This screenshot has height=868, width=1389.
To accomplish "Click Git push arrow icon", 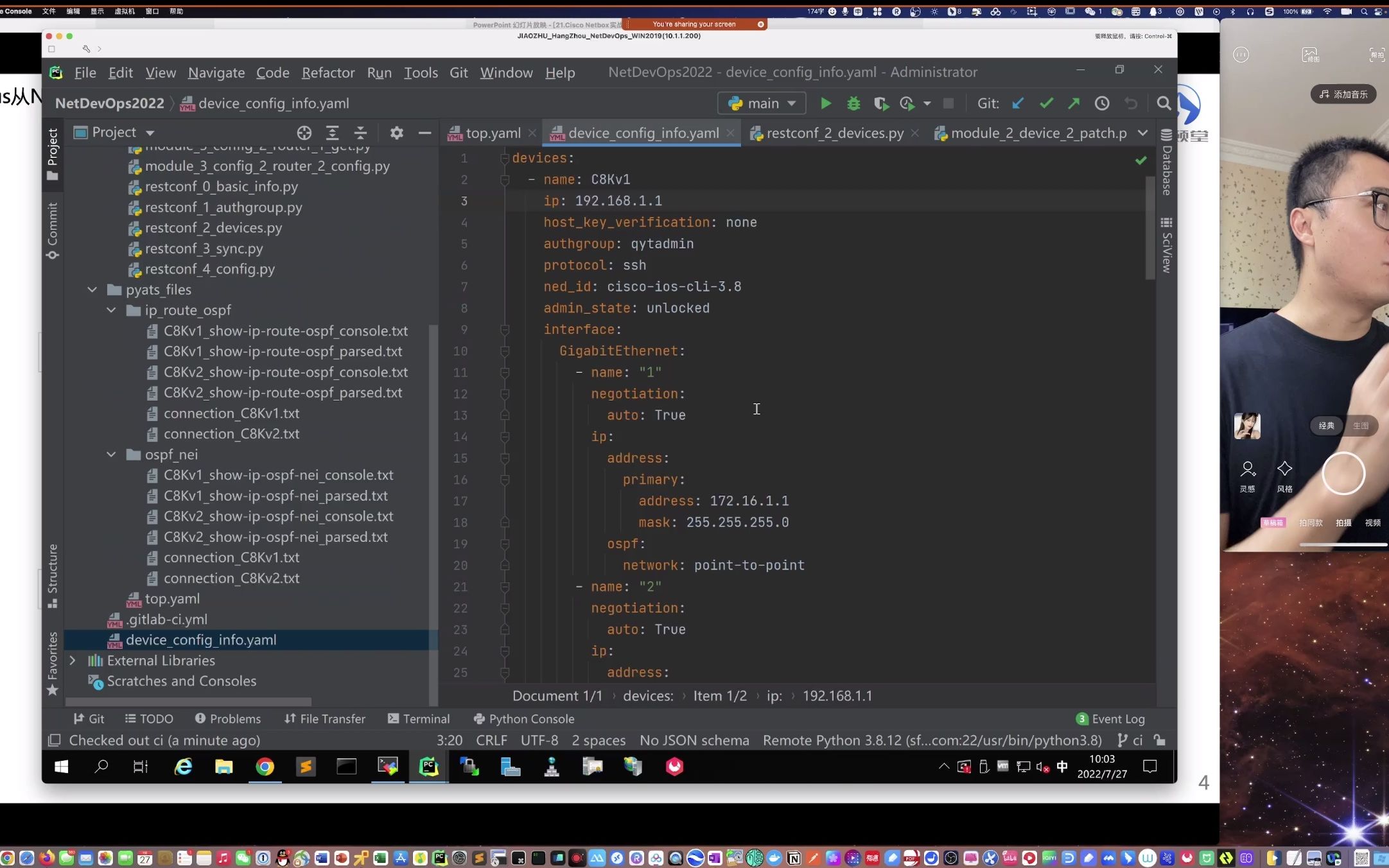I will point(1074,103).
